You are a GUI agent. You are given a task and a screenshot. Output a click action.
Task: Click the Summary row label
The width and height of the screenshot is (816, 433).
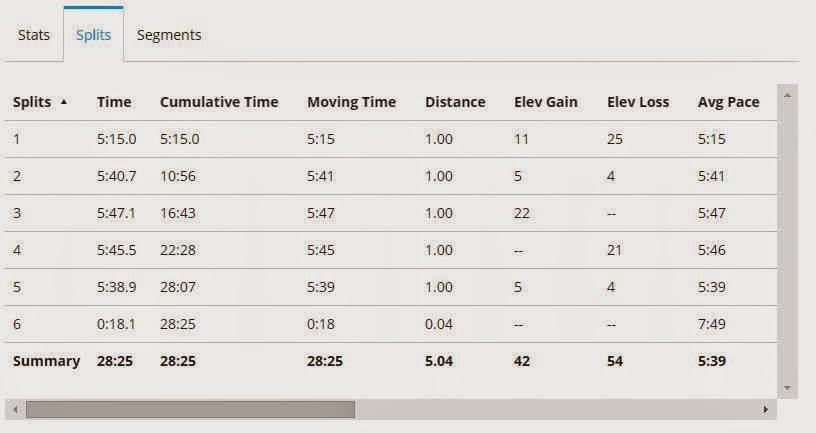46,361
